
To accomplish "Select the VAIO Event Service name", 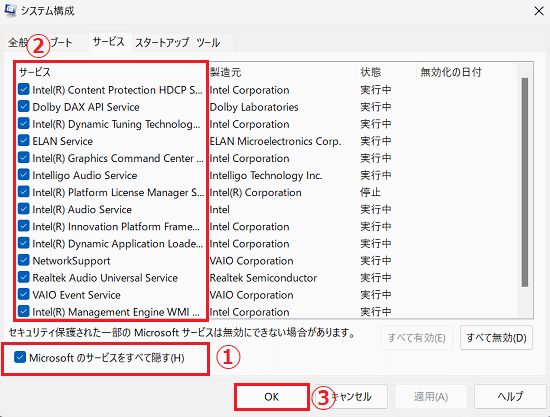I will click(76, 295).
